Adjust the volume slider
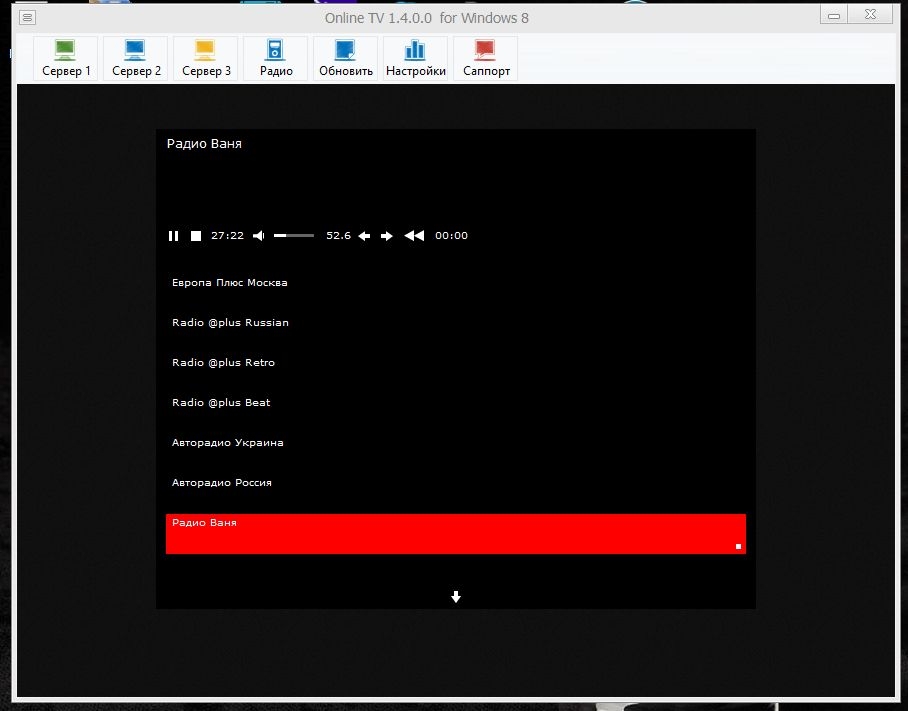This screenshot has width=908, height=711. [294, 236]
